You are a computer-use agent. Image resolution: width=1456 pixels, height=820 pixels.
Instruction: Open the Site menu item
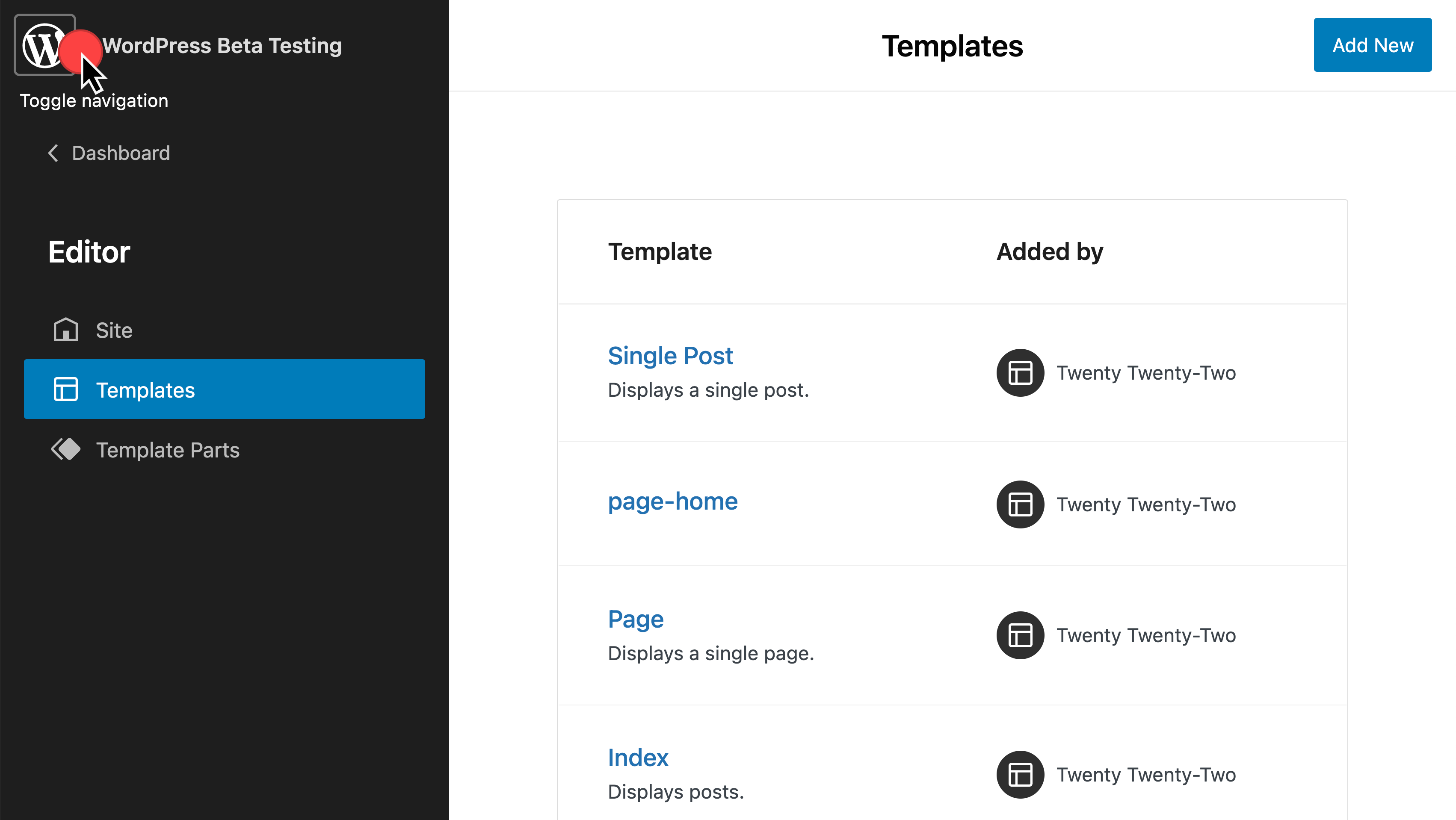pyautogui.click(x=114, y=330)
